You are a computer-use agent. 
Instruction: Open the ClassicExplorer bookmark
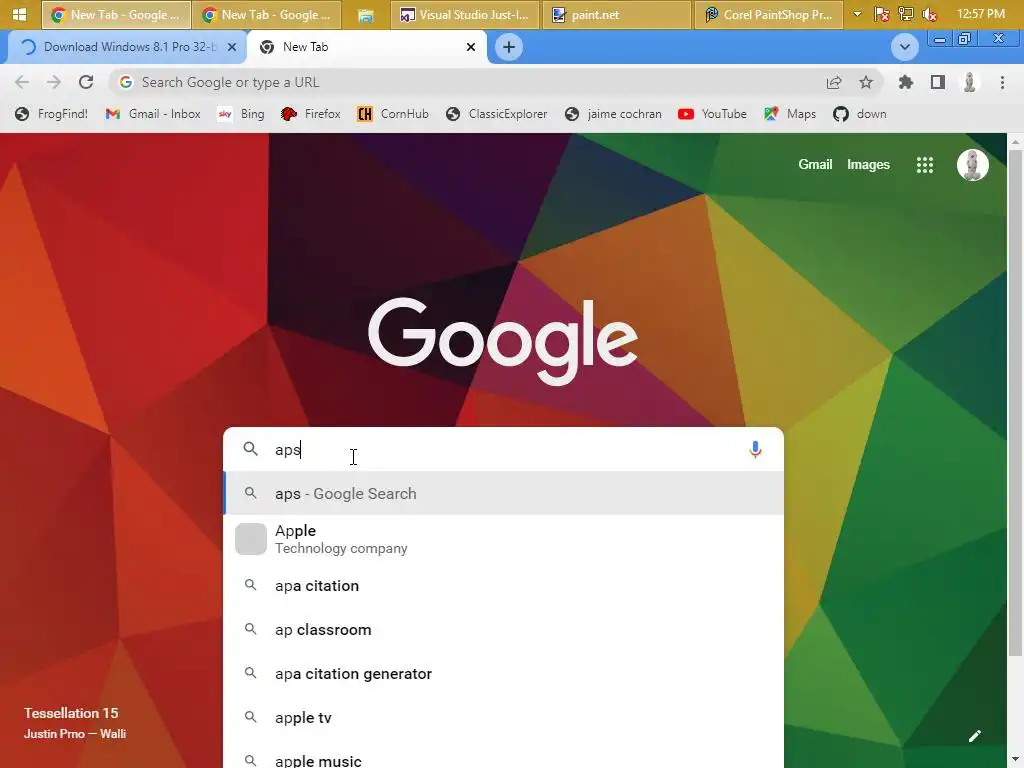tap(497, 114)
